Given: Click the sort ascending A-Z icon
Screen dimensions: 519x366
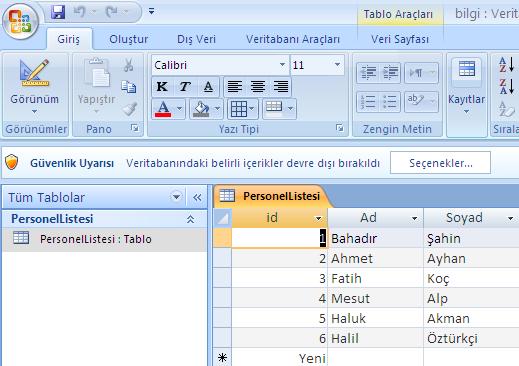Looking at the screenshot, I should (x=506, y=65).
